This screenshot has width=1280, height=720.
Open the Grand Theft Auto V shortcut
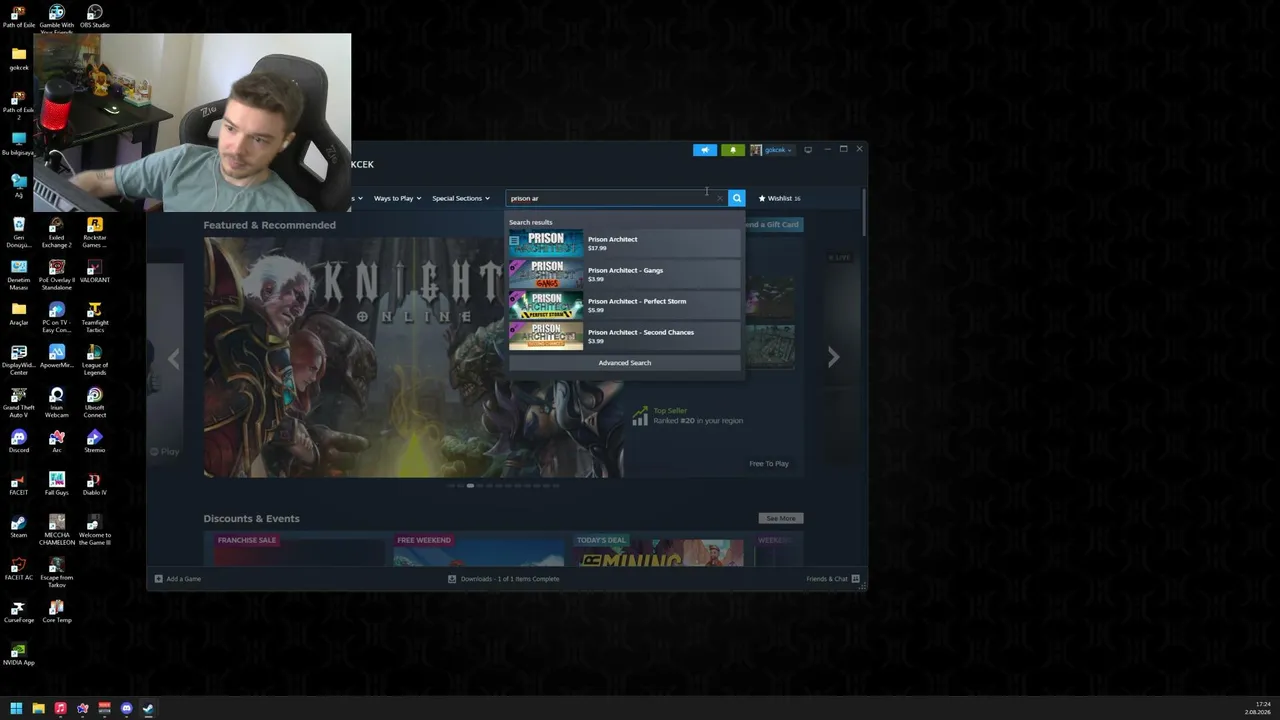(x=19, y=402)
